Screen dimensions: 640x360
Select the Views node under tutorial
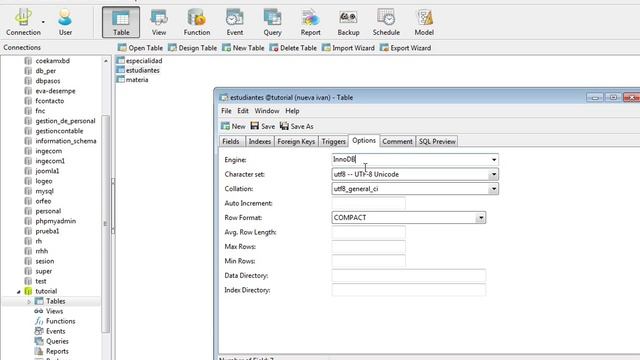tap(49, 311)
